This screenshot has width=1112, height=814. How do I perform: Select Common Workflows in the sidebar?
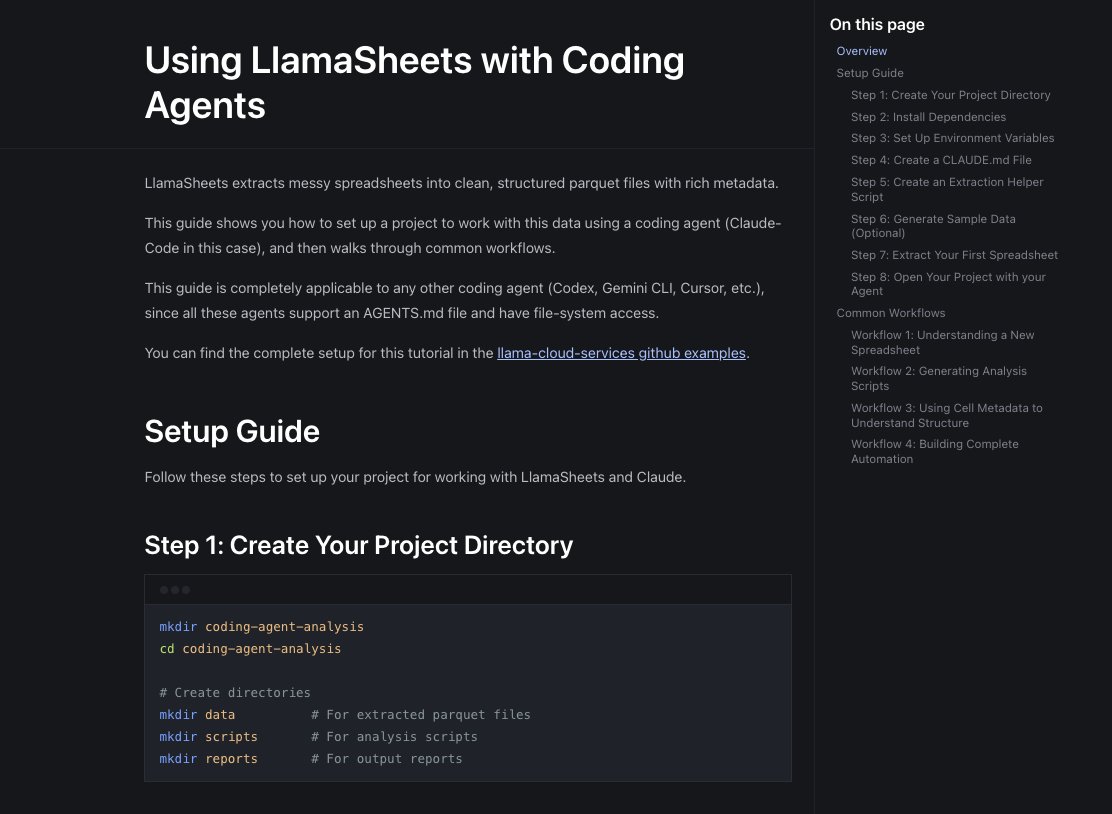[890, 313]
